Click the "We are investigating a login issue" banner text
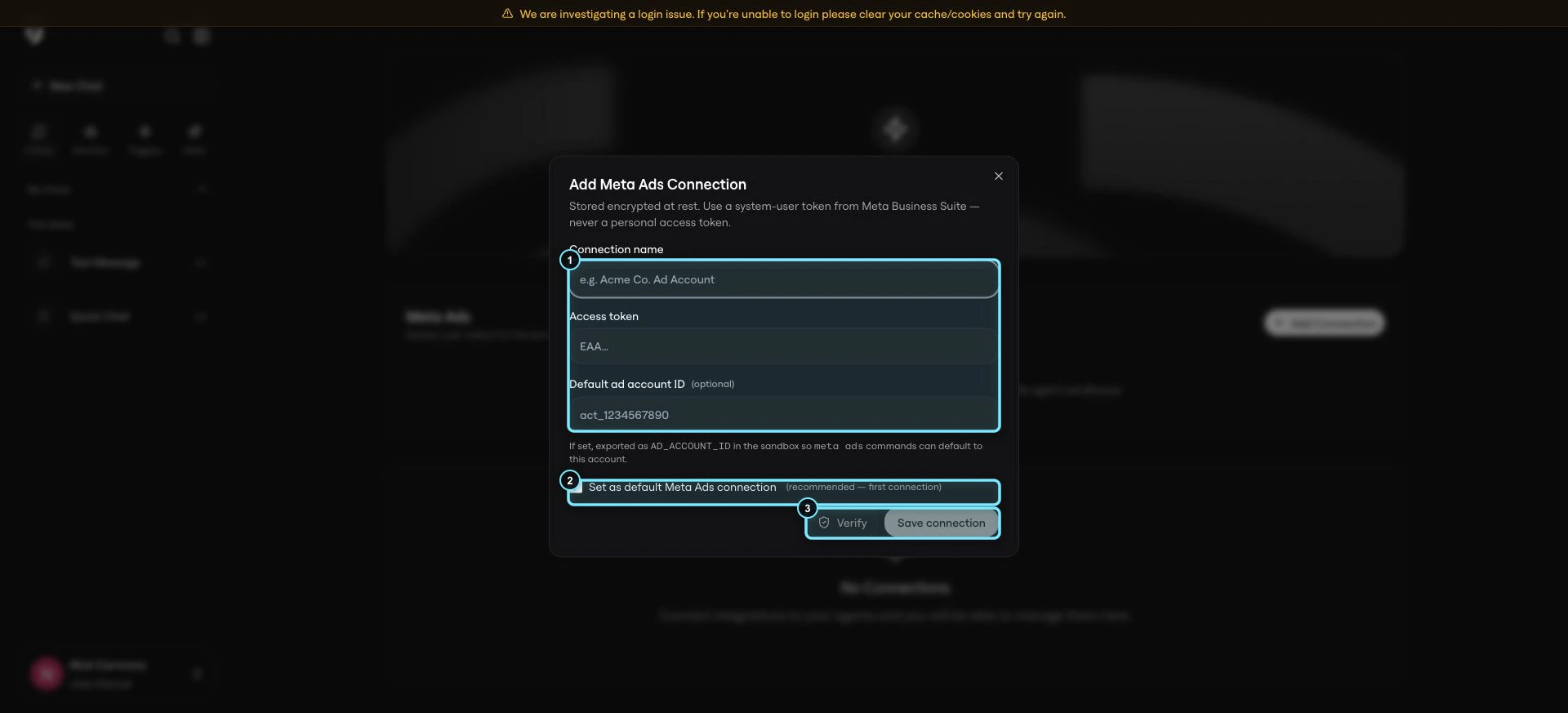This screenshot has height=713, width=1568. pos(792,14)
